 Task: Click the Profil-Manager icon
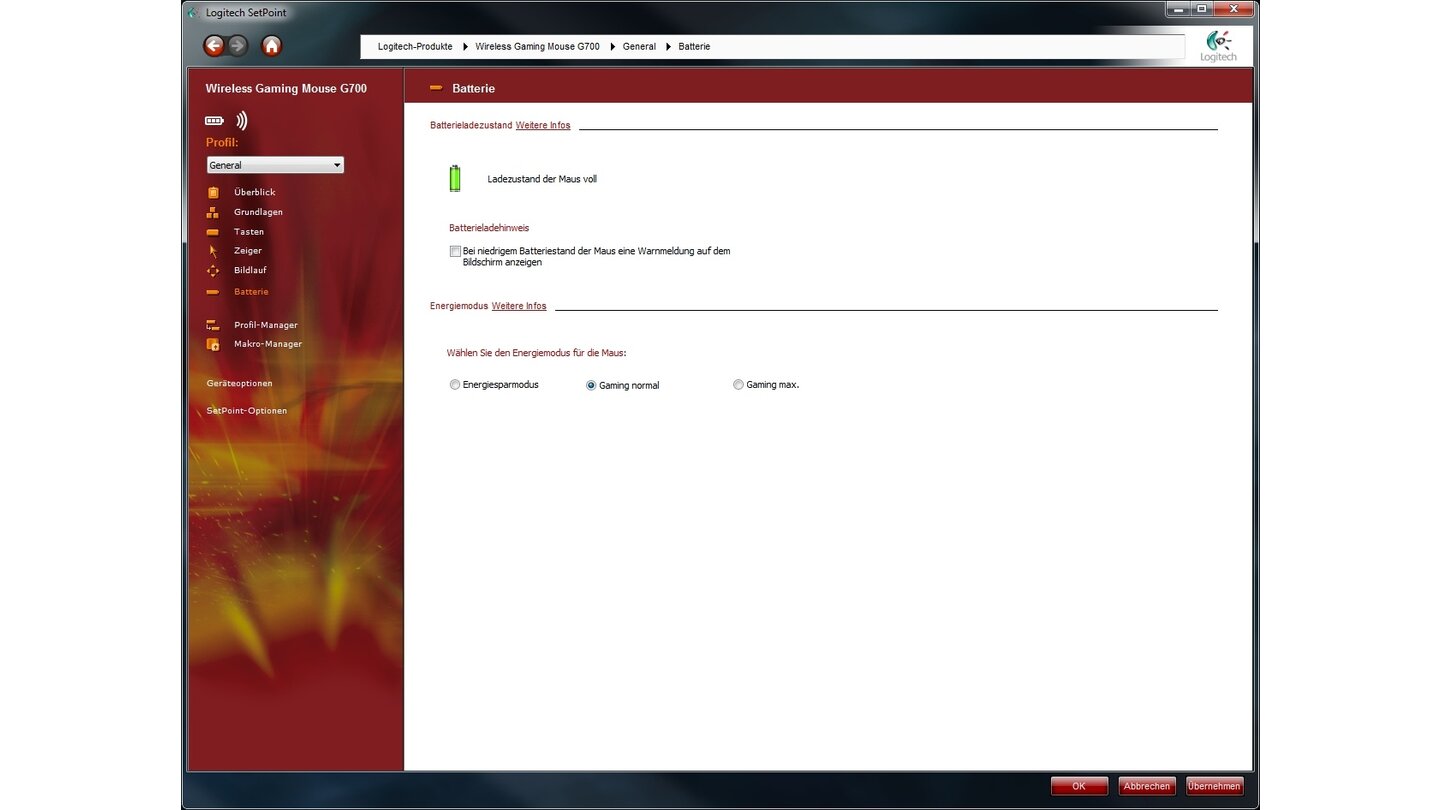[212, 325]
